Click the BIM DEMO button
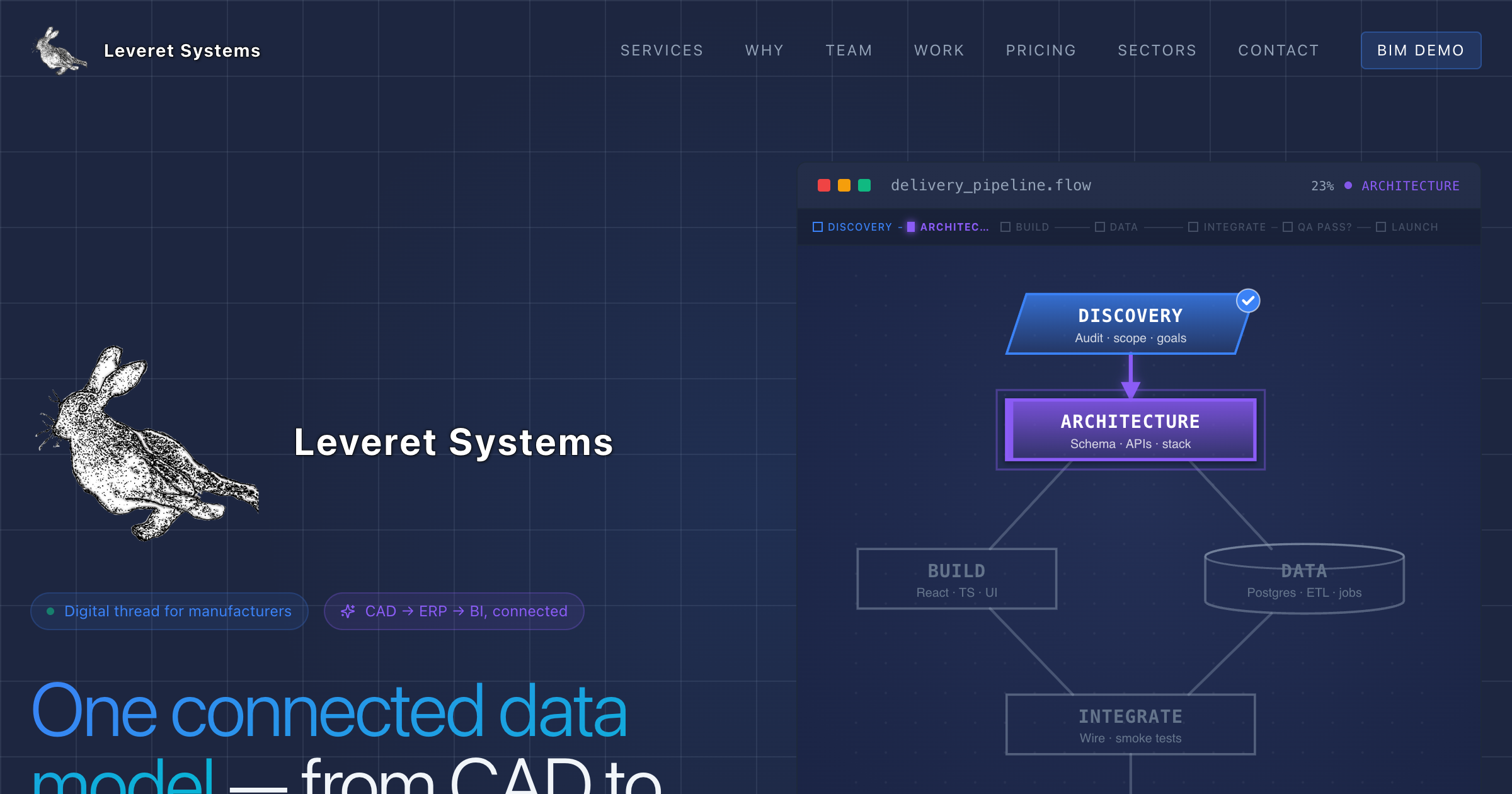This screenshot has width=1512, height=794. (x=1421, y=50)
